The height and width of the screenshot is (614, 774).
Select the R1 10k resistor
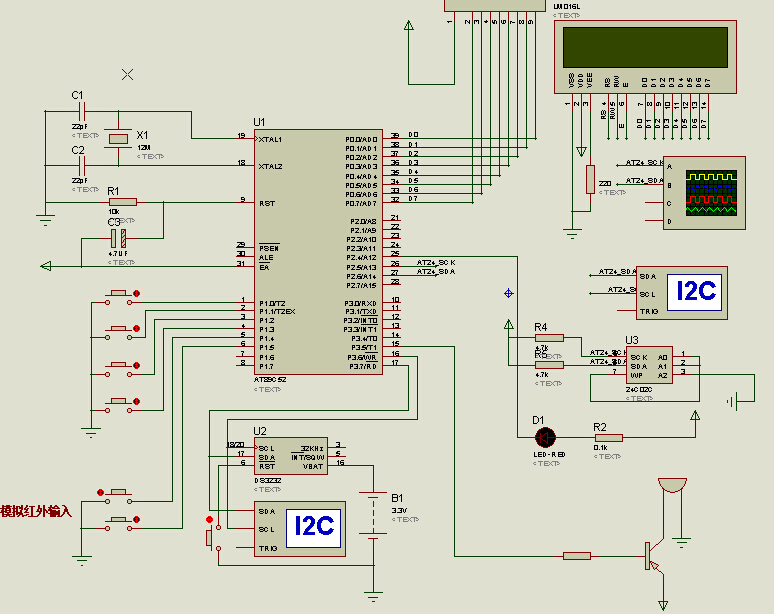(x=122, y=202)
